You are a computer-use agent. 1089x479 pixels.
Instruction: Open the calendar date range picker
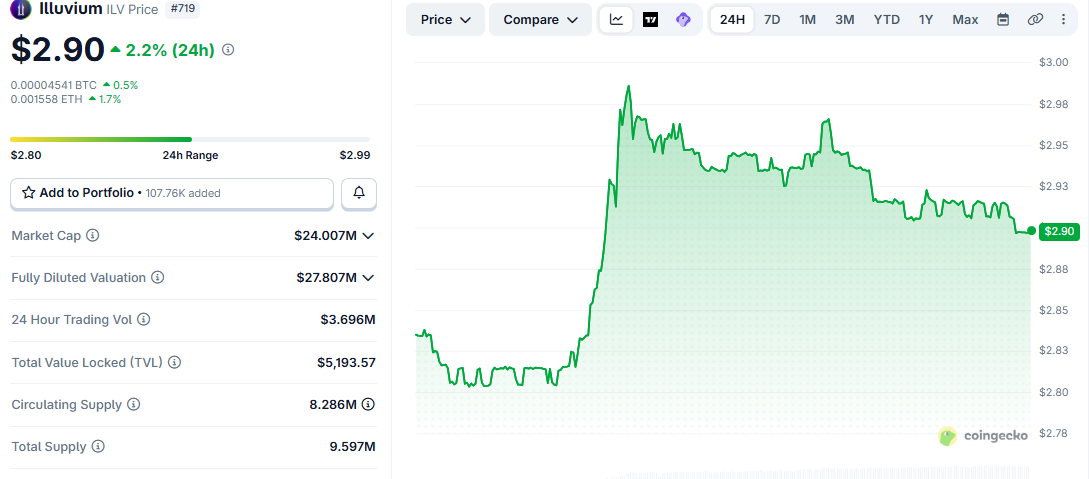1003,19
